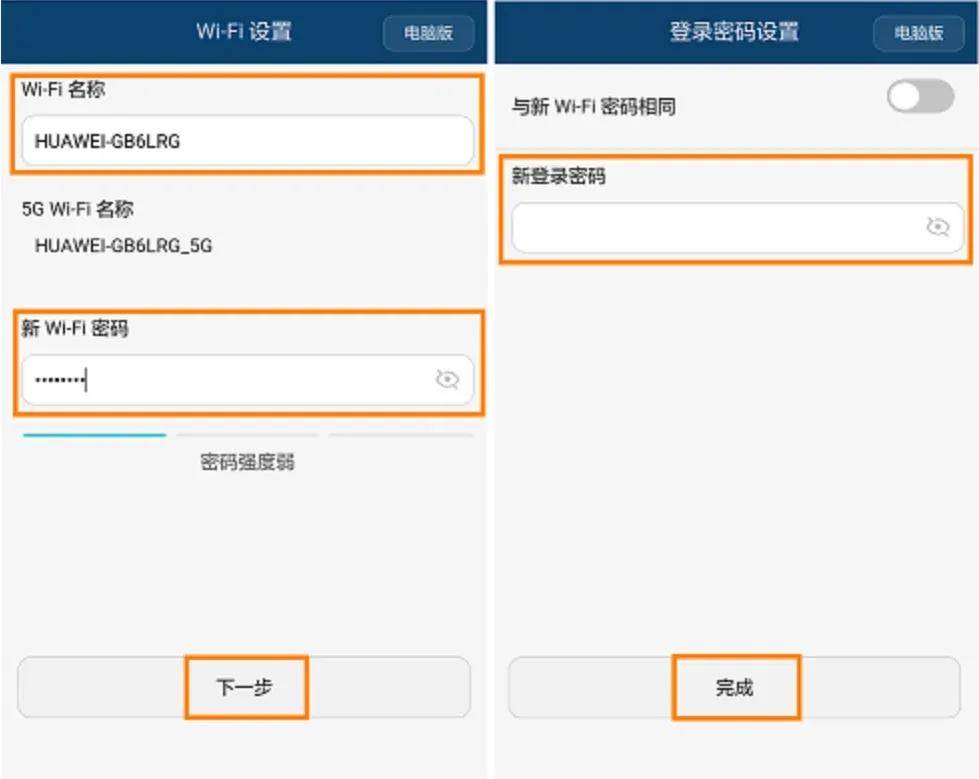Show the new Wi-Fi password via eye icon

(447, 379)
